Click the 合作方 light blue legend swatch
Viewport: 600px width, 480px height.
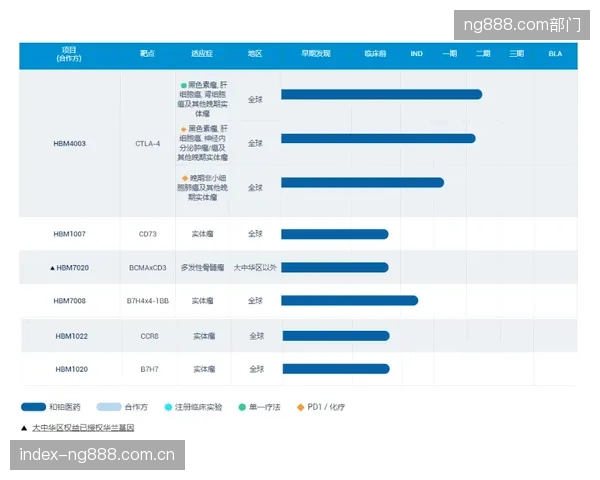[109, 407]
